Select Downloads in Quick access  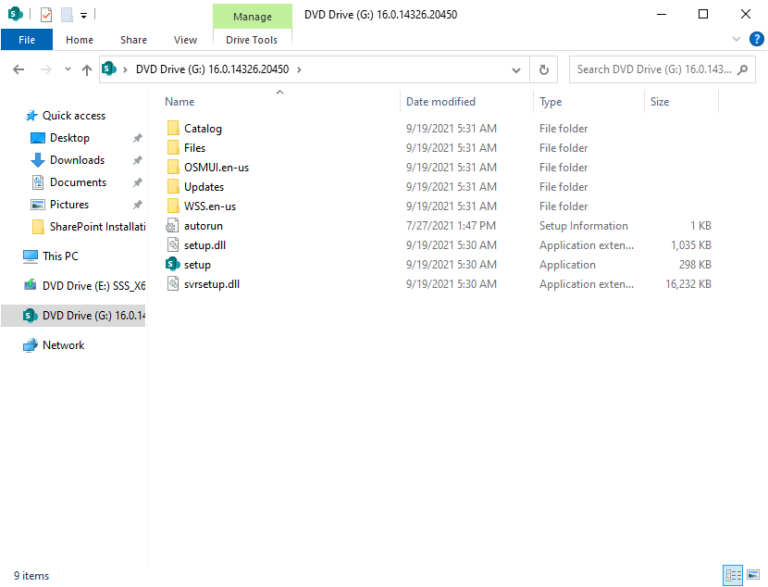coord(77,160)
